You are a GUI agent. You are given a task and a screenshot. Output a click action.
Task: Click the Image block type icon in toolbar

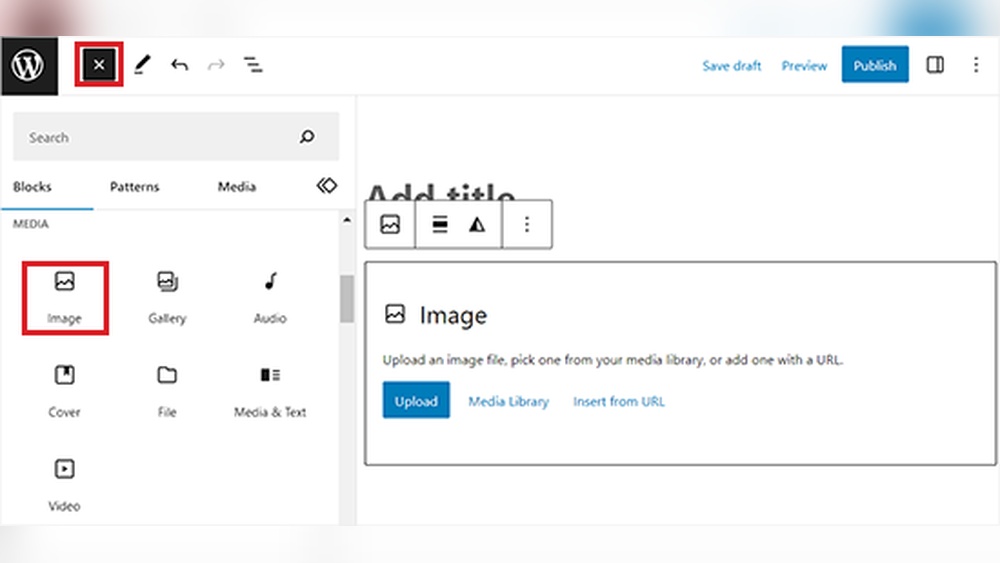(x=390, y=224)
